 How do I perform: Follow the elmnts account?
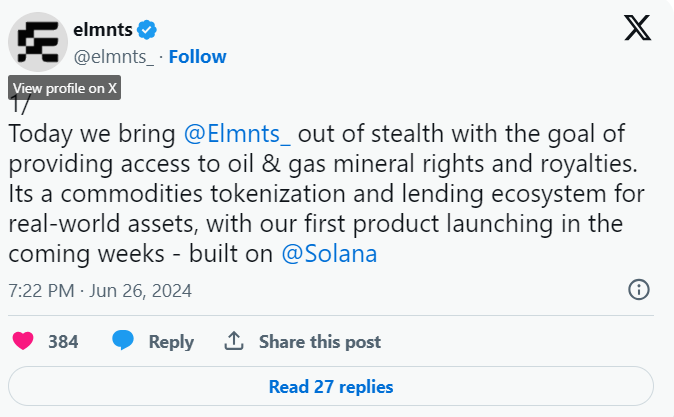click(197, 57)
